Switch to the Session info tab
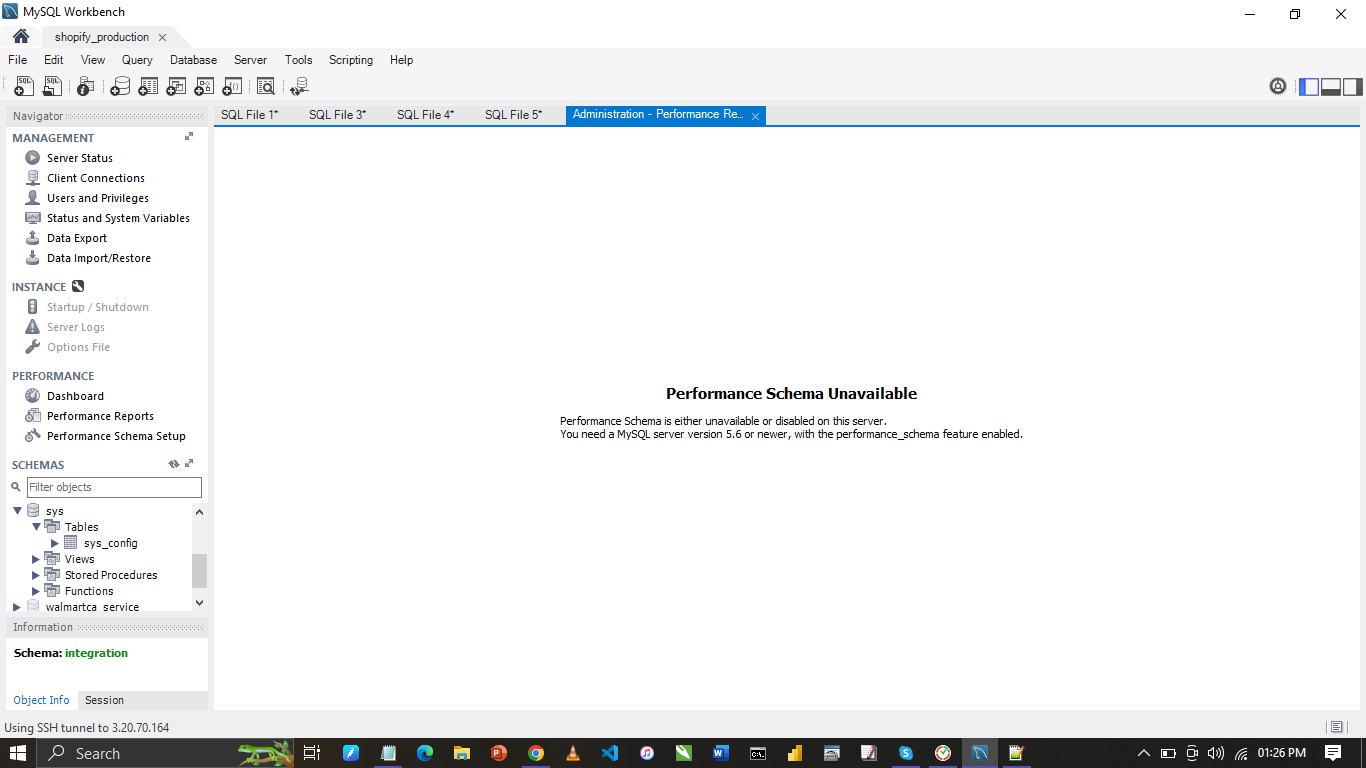This screenshot has width=1366, height=768. pos(104,700)
